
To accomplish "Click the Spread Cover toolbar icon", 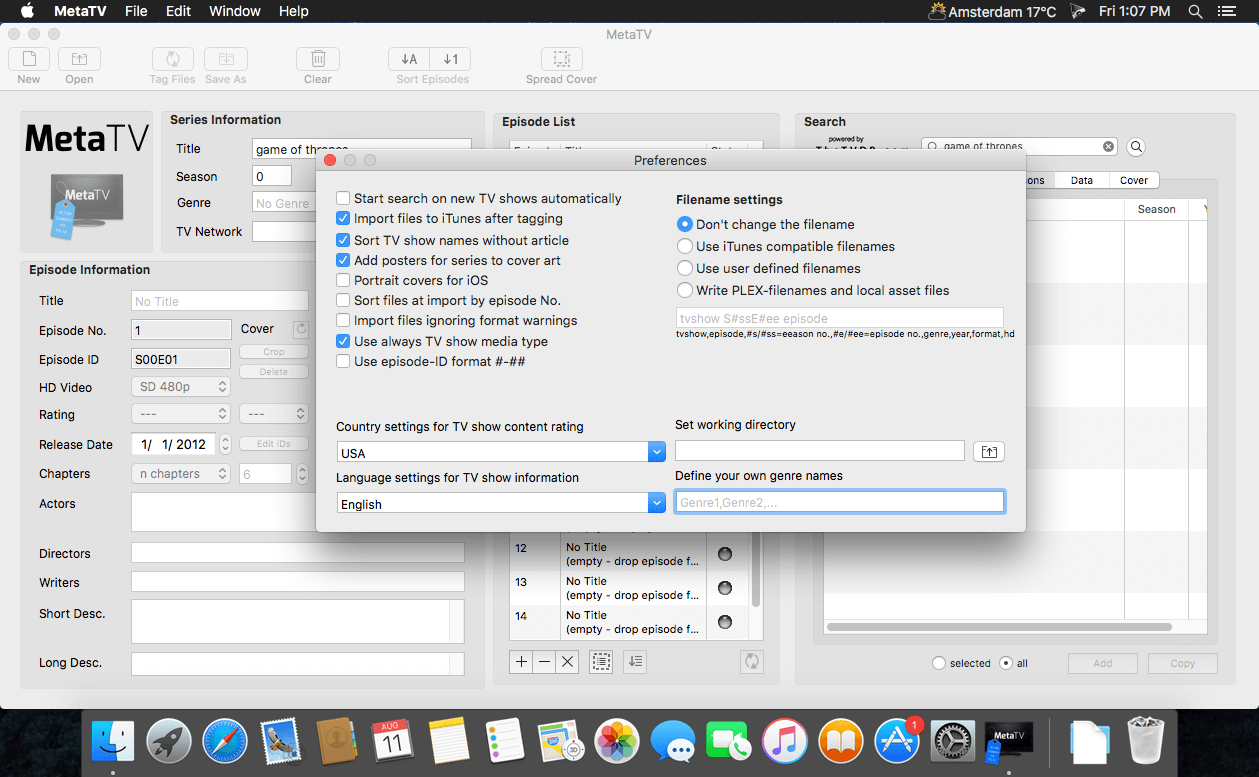I will coord(562,59).
